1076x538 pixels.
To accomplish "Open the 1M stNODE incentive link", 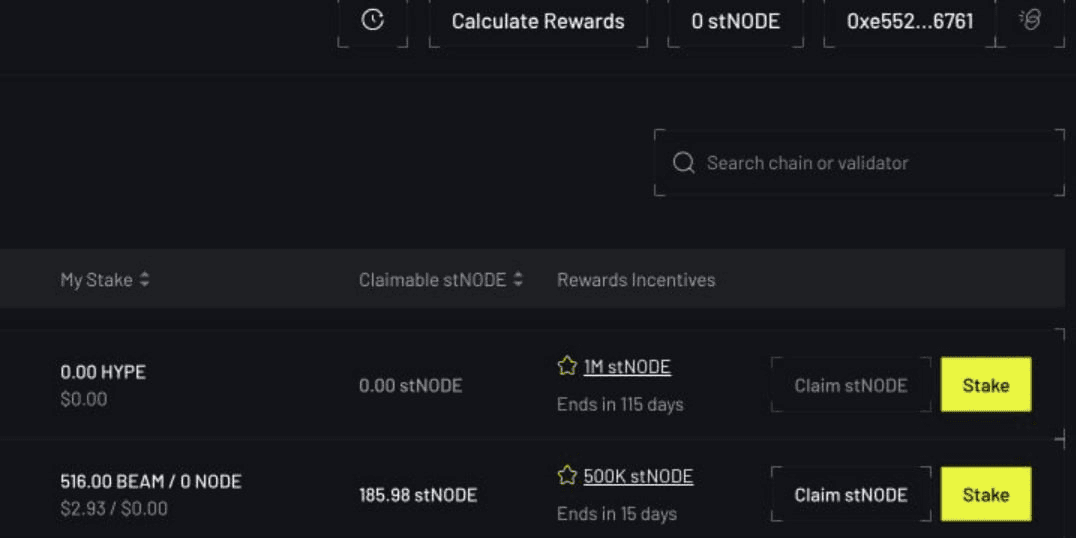I will 627,367.
